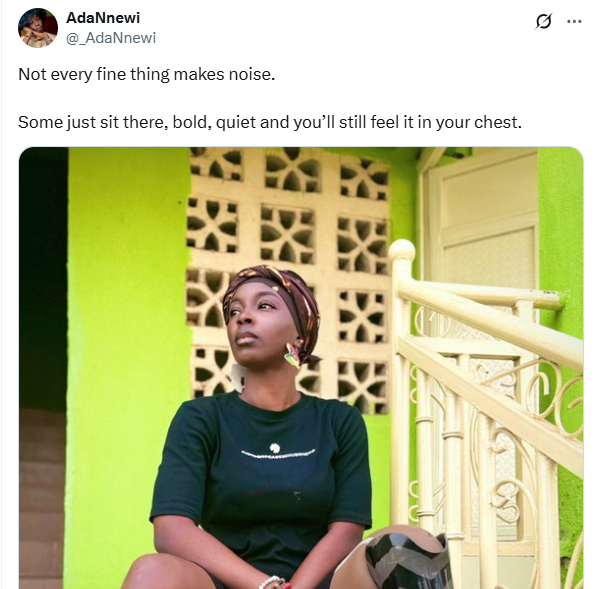595x589 pixels.
Task: Open the attached photo at the woman's face
Action: [254, 321]
